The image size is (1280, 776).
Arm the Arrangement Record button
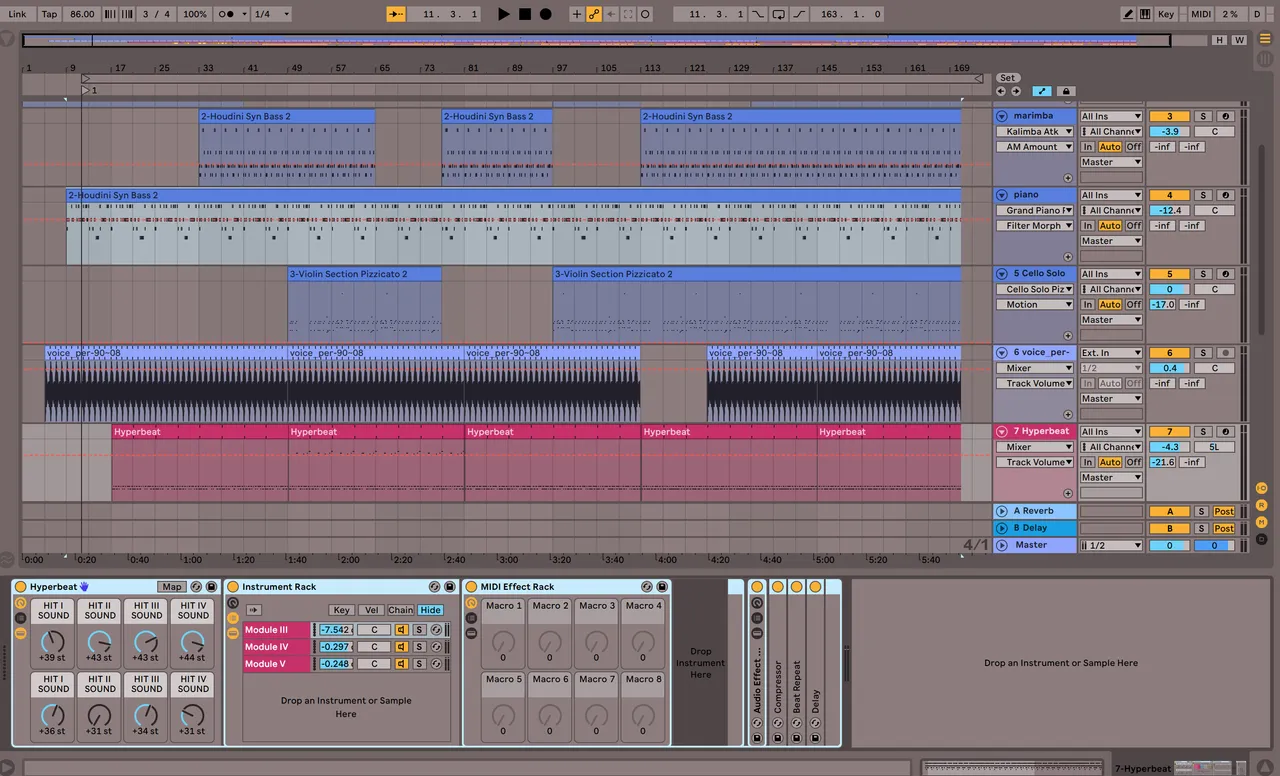tap(546, 14)
